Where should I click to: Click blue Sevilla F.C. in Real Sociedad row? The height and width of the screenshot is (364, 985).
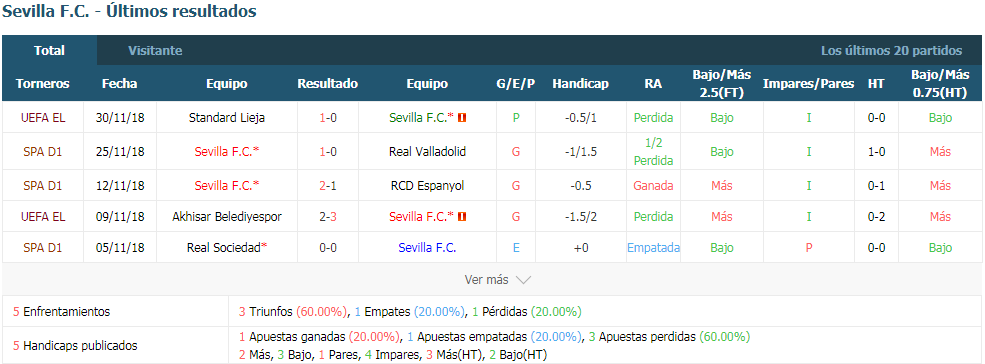pos(427,248)
